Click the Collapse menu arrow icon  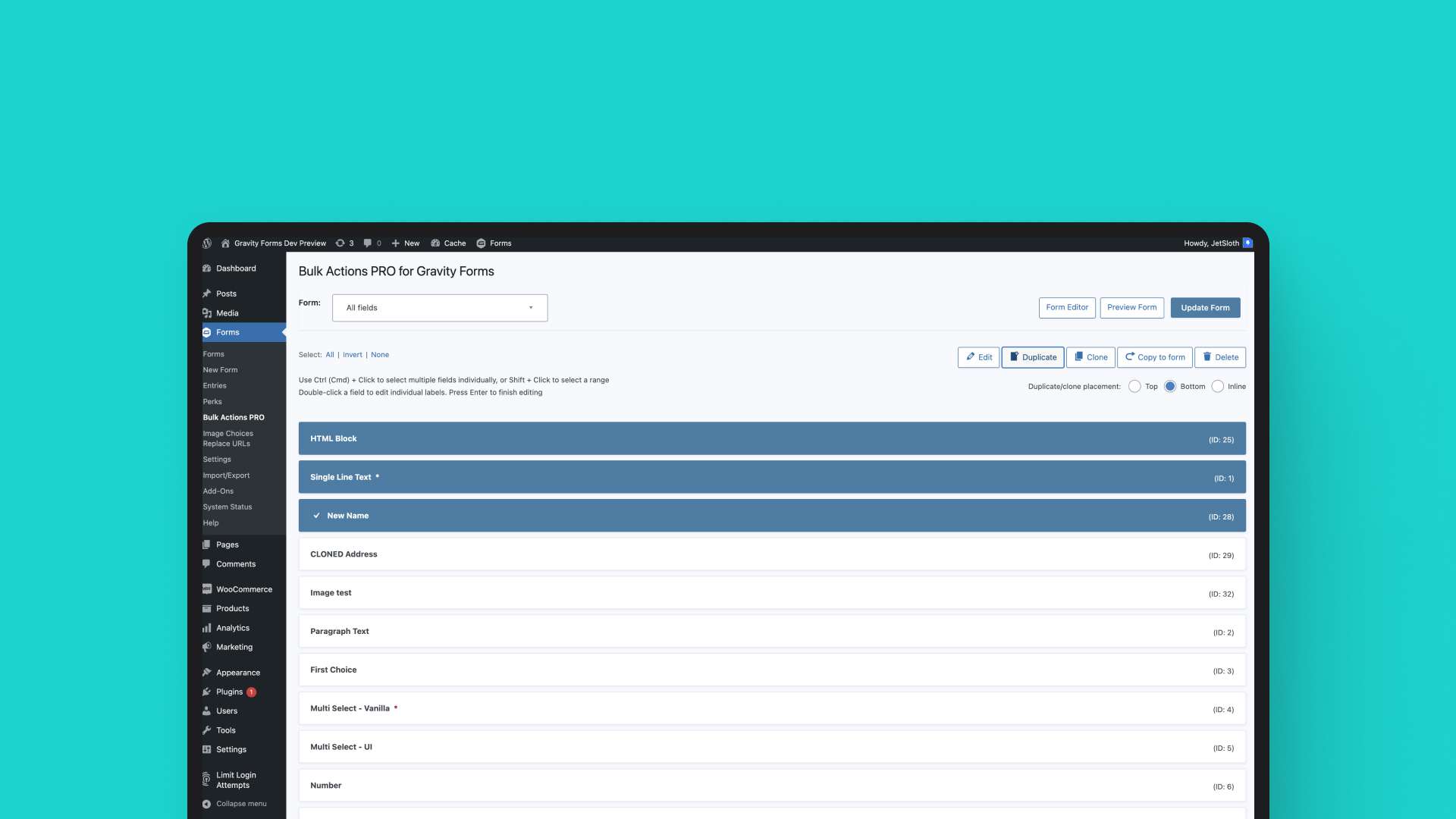[x=206, y=804]
